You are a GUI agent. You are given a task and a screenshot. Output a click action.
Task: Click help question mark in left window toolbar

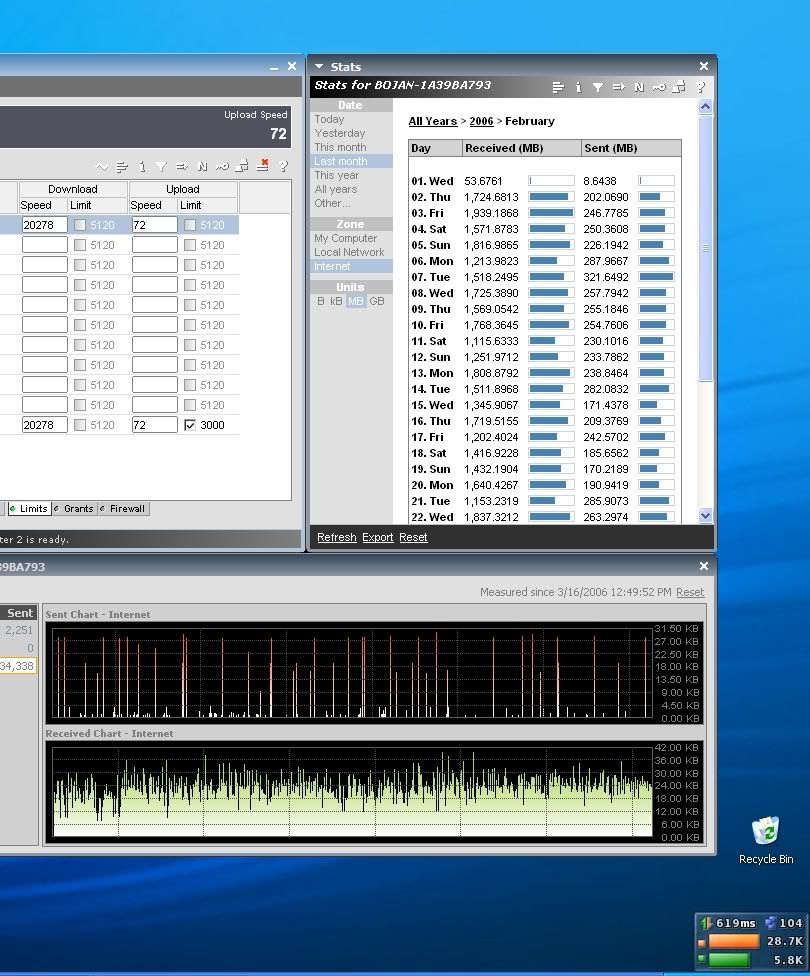284,166
